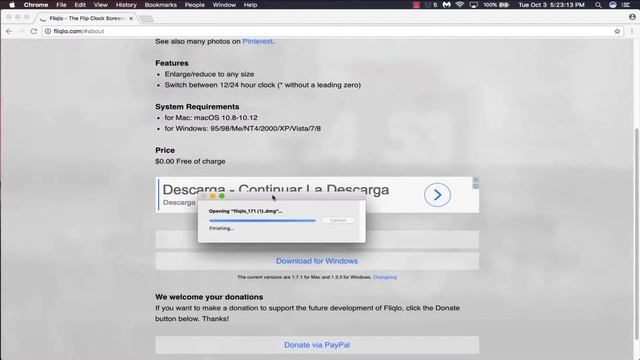Image resolution: width=640 pixels, height=360 pixels.
Task: Click 'We welcome your donations' heading
Action: click(209, 297)
